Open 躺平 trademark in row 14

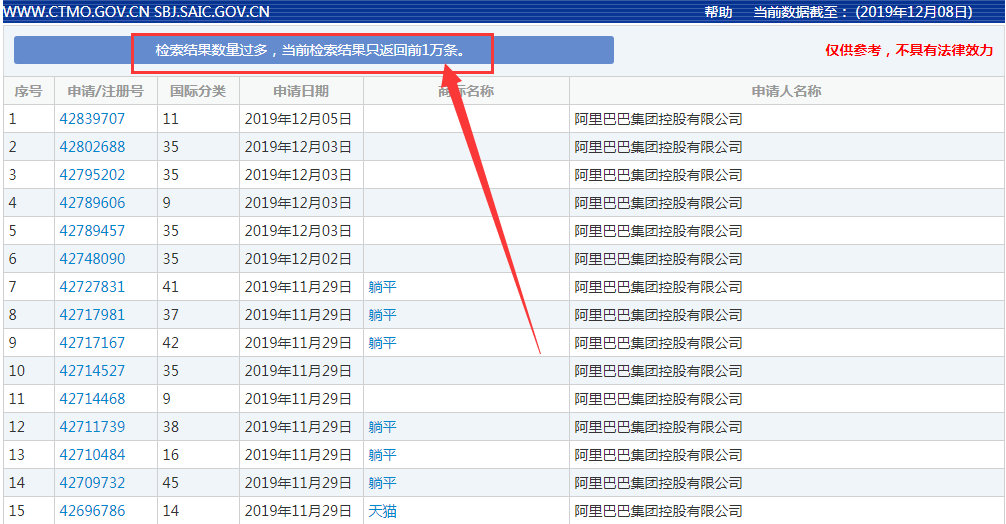[x=382, y=483]
